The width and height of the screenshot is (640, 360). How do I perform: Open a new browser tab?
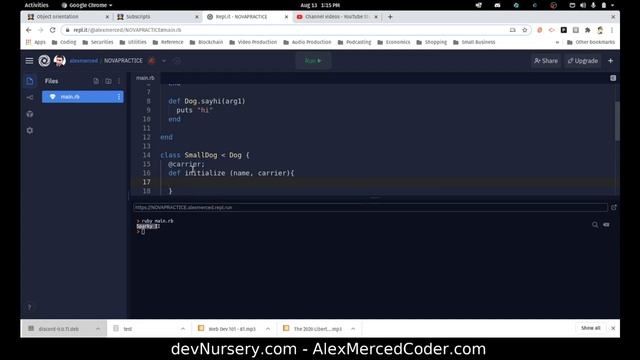(x=390, y=17)
